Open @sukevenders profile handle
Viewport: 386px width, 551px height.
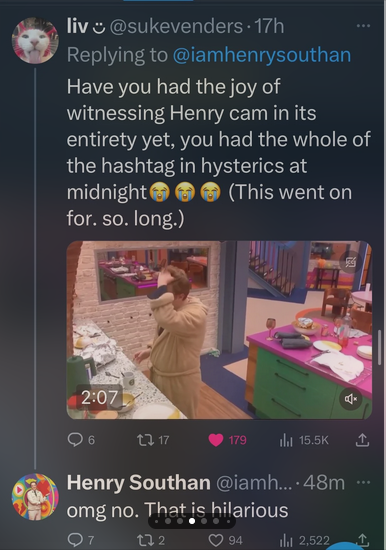click(x=176, y=27)
